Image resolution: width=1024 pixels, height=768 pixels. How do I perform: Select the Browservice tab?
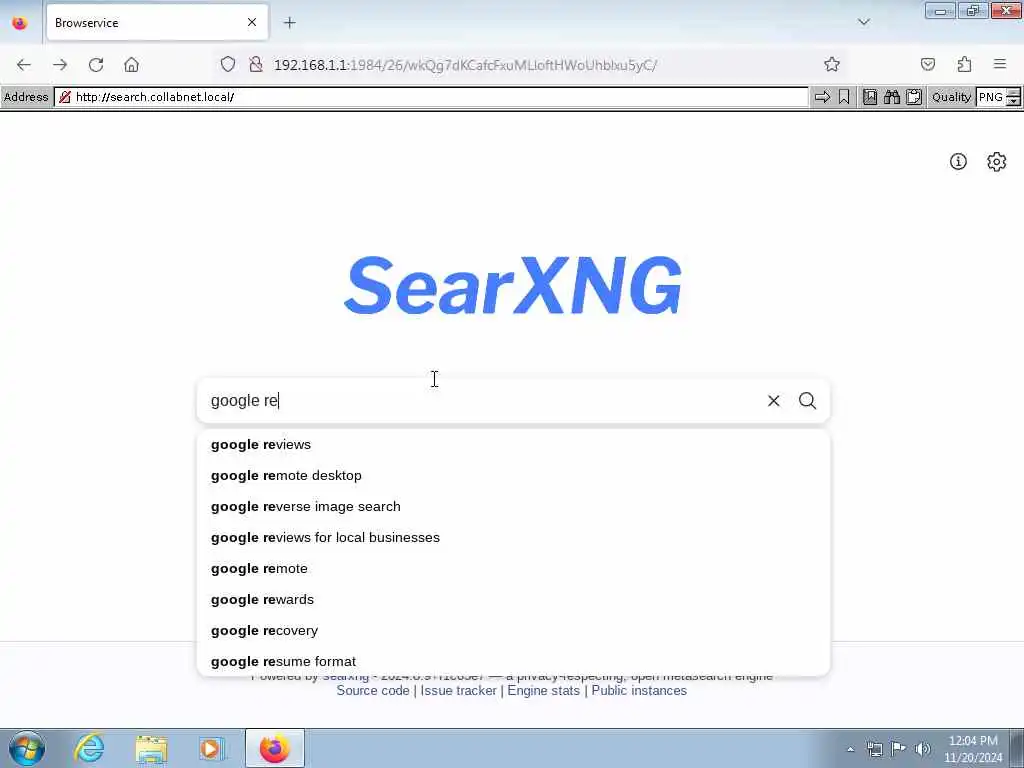(x=157, y=23)
